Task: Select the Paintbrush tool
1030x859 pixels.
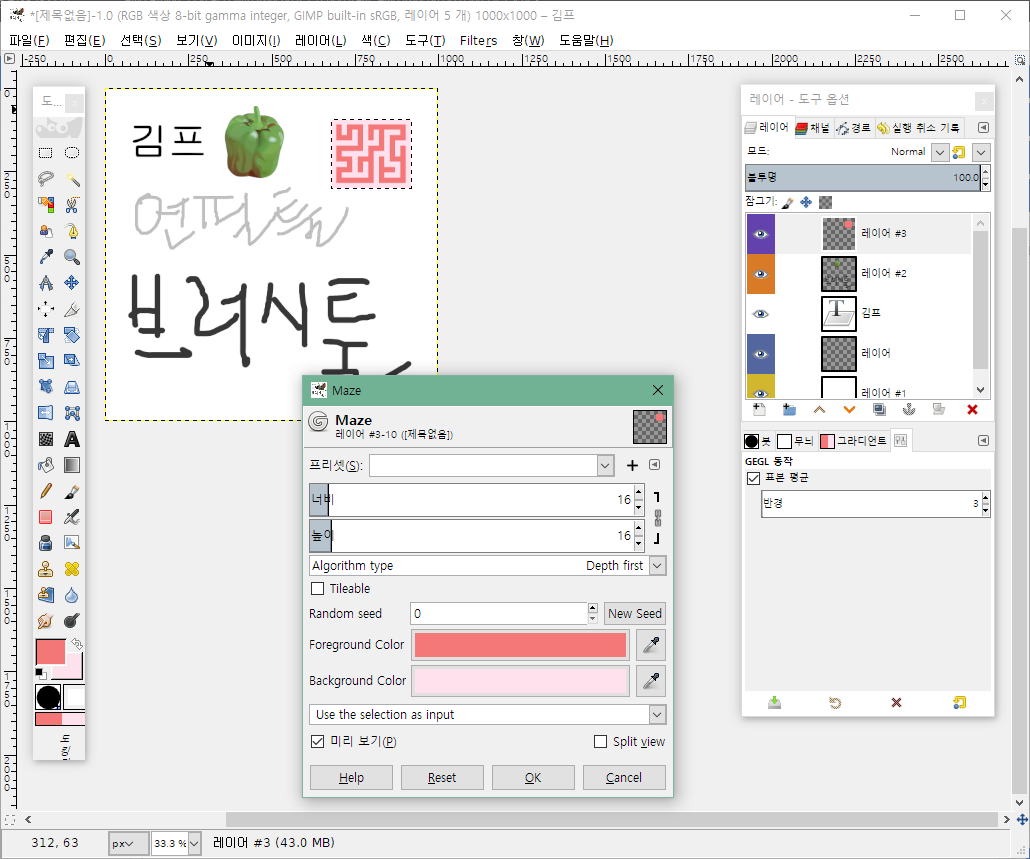Action: click(x=72, y=491)
